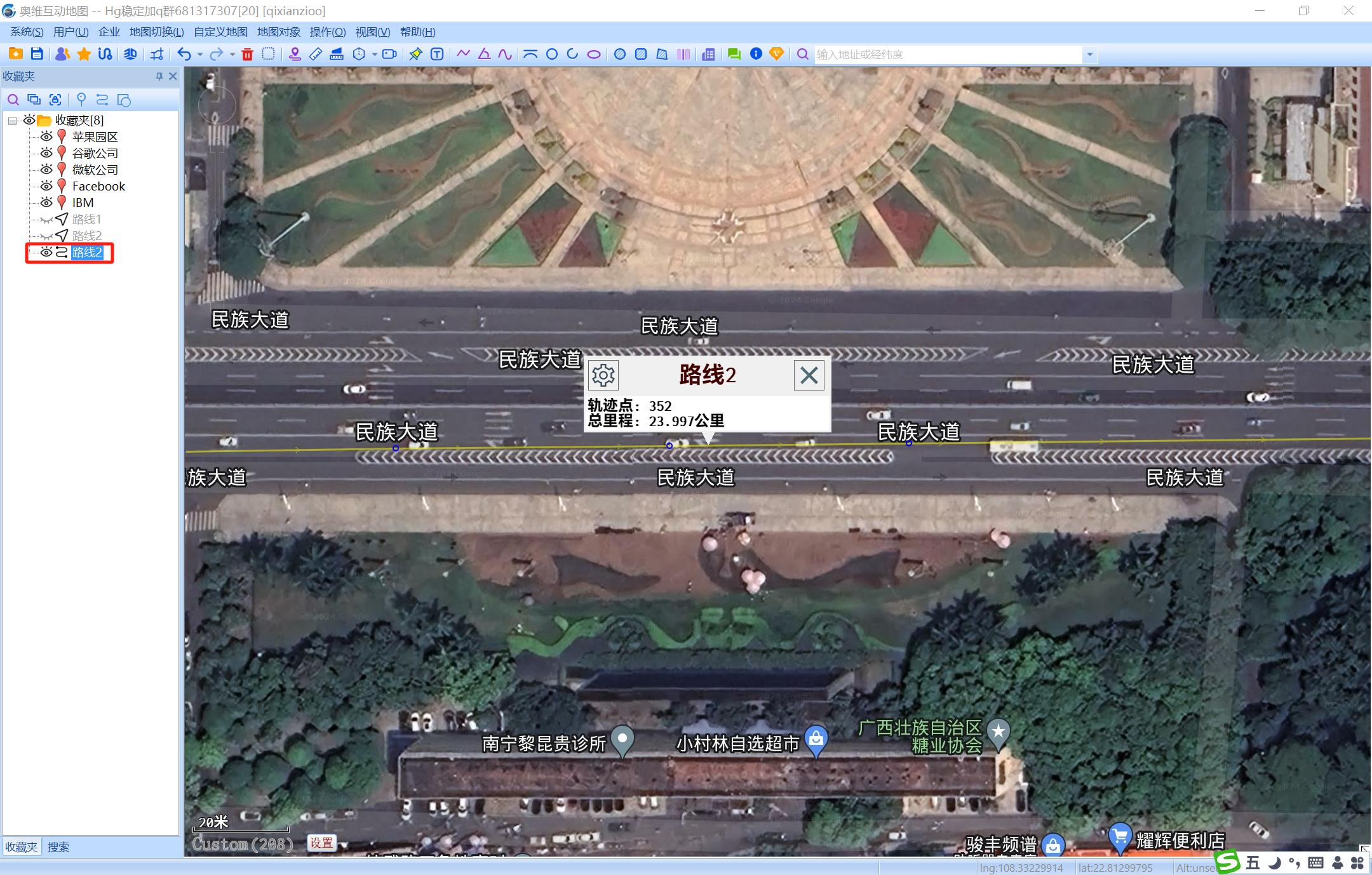Viewport: 1372px width, 875px height.
Task: Toggle visibility eye of 微软公司
Action: [x=46, y=170]
